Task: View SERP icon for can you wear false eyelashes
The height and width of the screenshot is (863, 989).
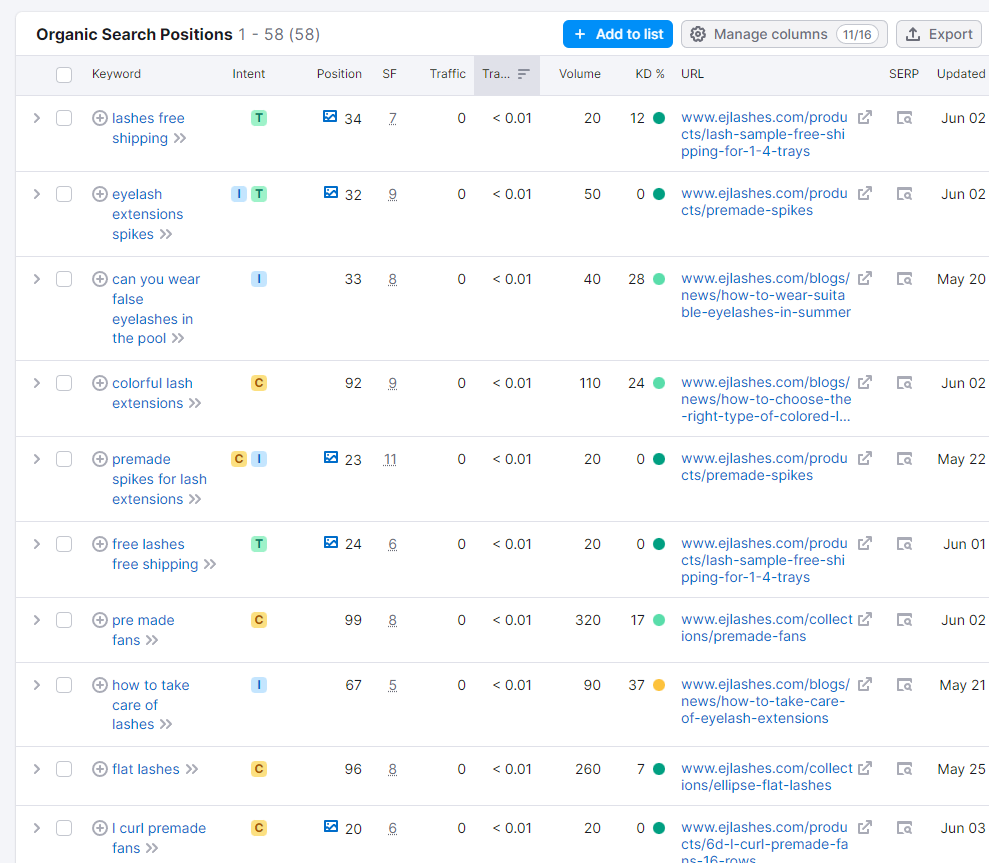Action: pos(904,279)
